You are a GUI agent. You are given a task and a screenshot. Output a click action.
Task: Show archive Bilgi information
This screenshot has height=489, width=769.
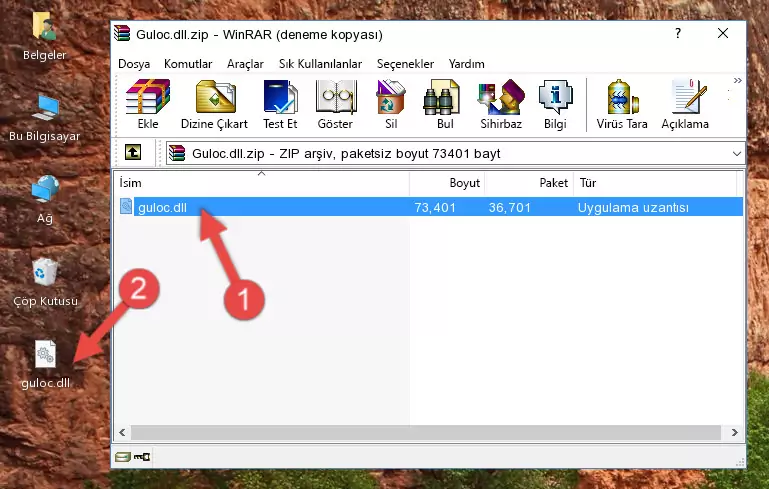coord(555,104)
